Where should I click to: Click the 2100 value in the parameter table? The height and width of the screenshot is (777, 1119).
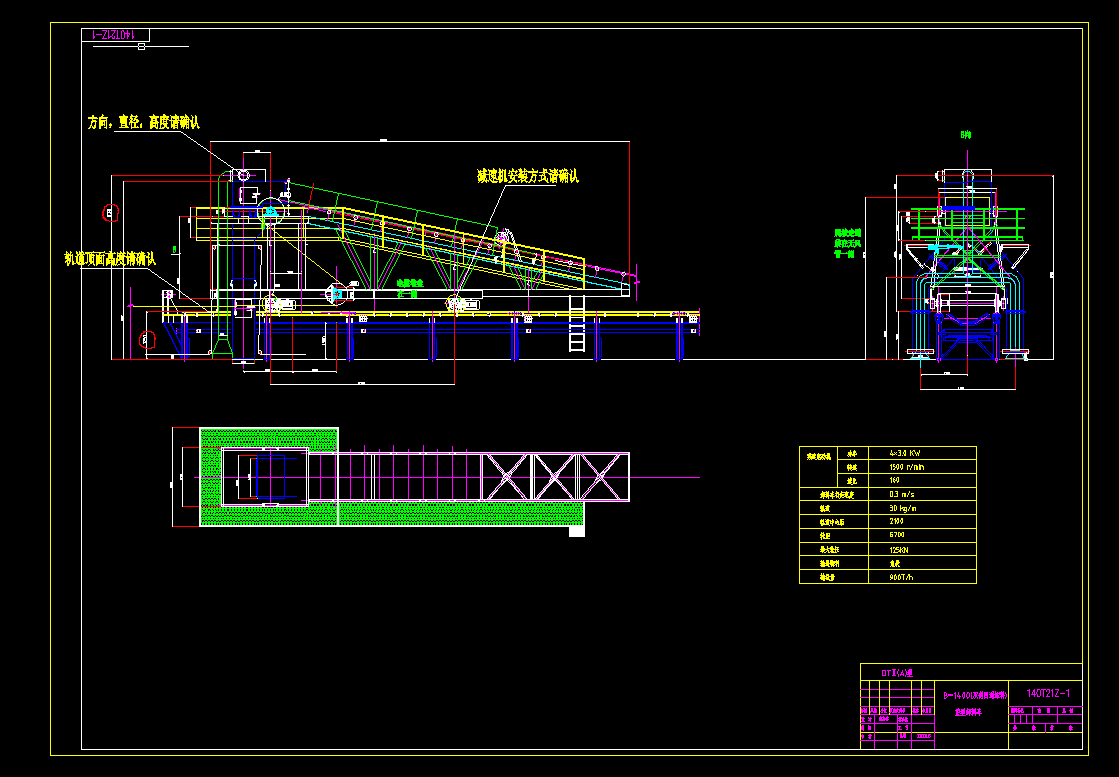(897, 522)
